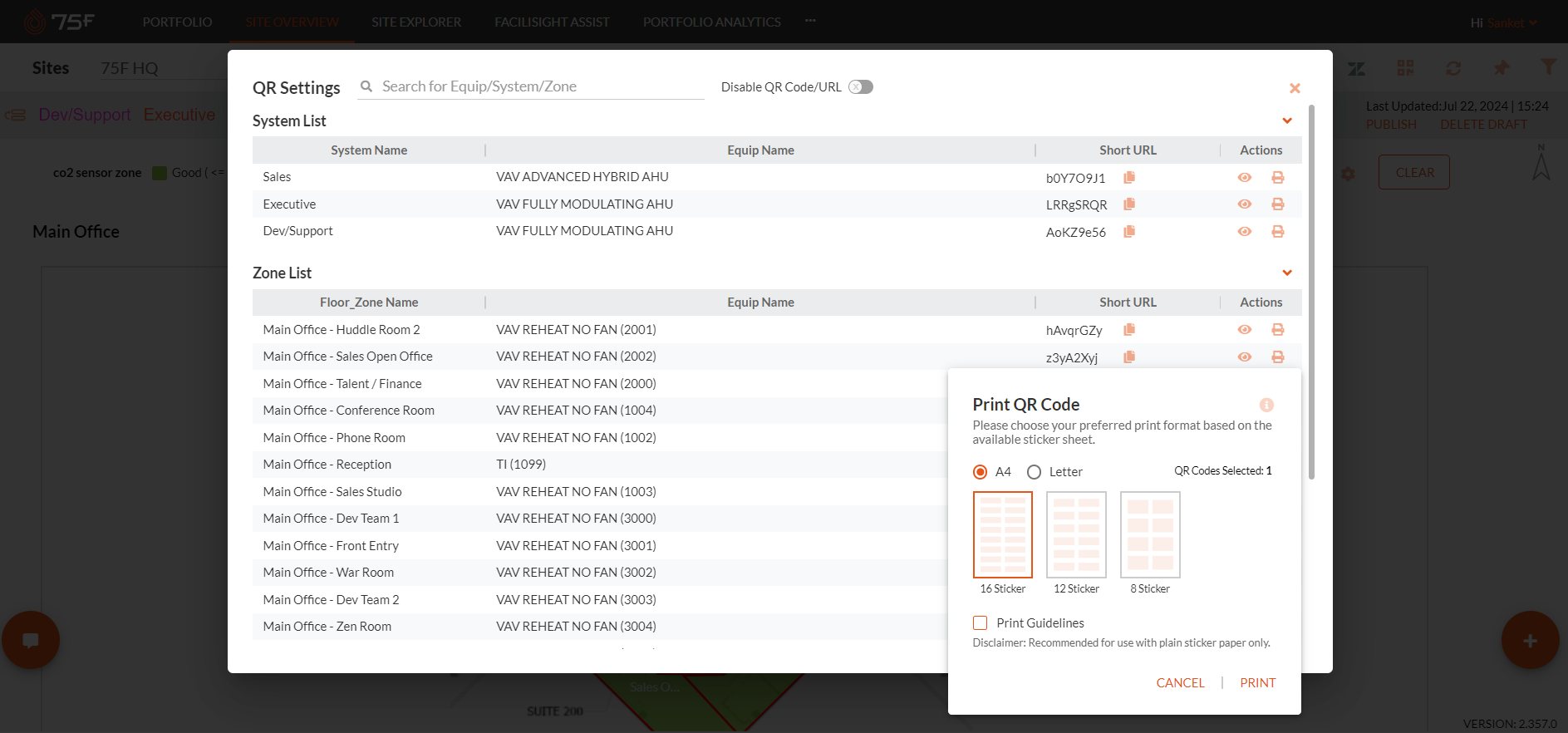The width and height of the screenshot is (1568, 733).
Task: Copy short URL z3yA2Xyj for Sales Open Office
Action: pyautogui.click(x=1129, y=357)
